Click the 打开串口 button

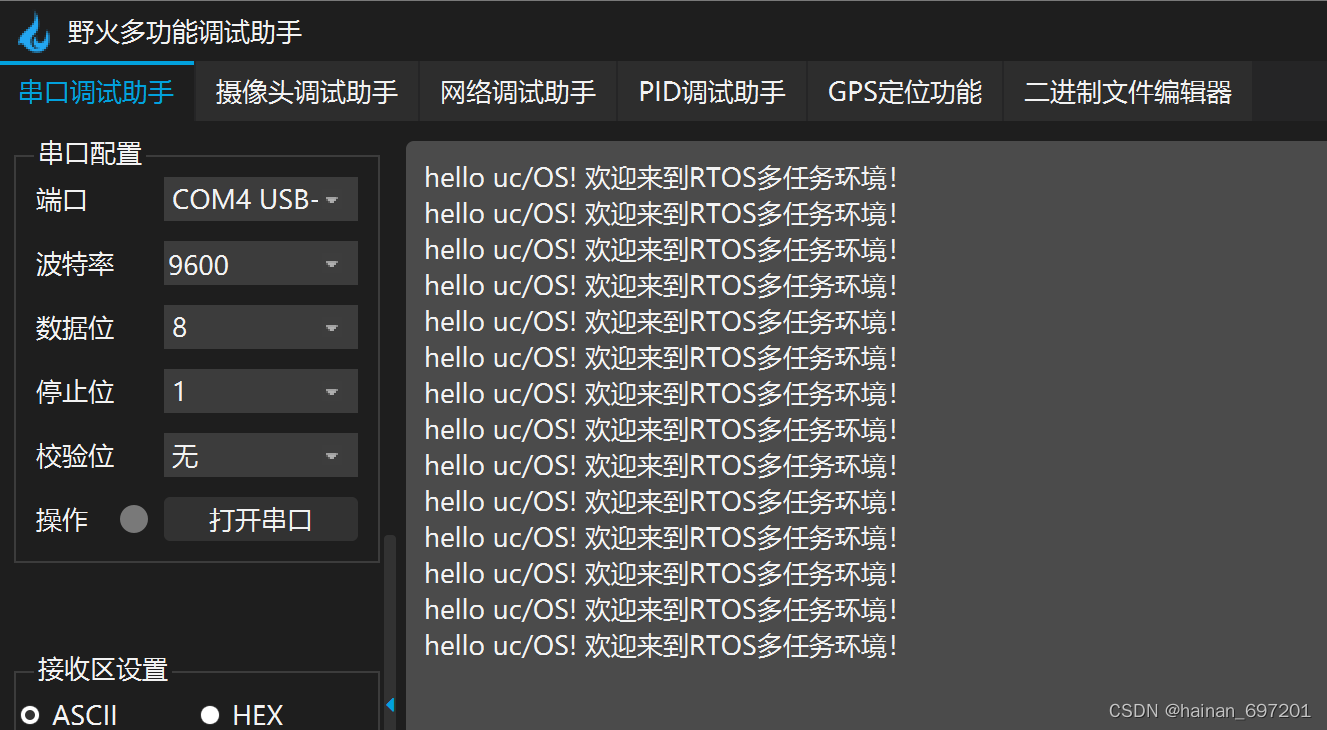[x=260, y=519]
